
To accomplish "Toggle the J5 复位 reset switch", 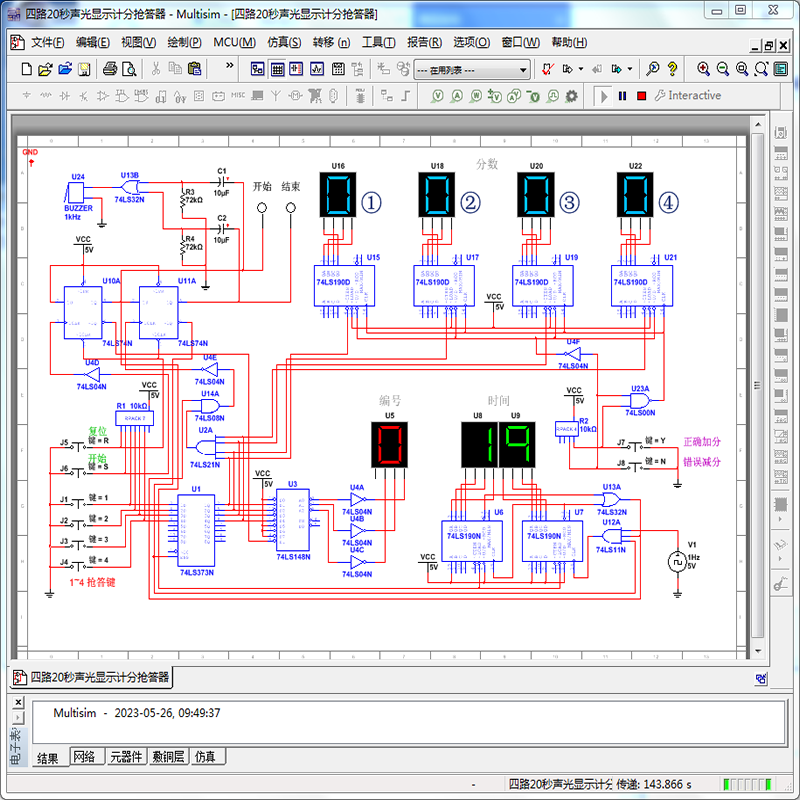I will [78, 446].
